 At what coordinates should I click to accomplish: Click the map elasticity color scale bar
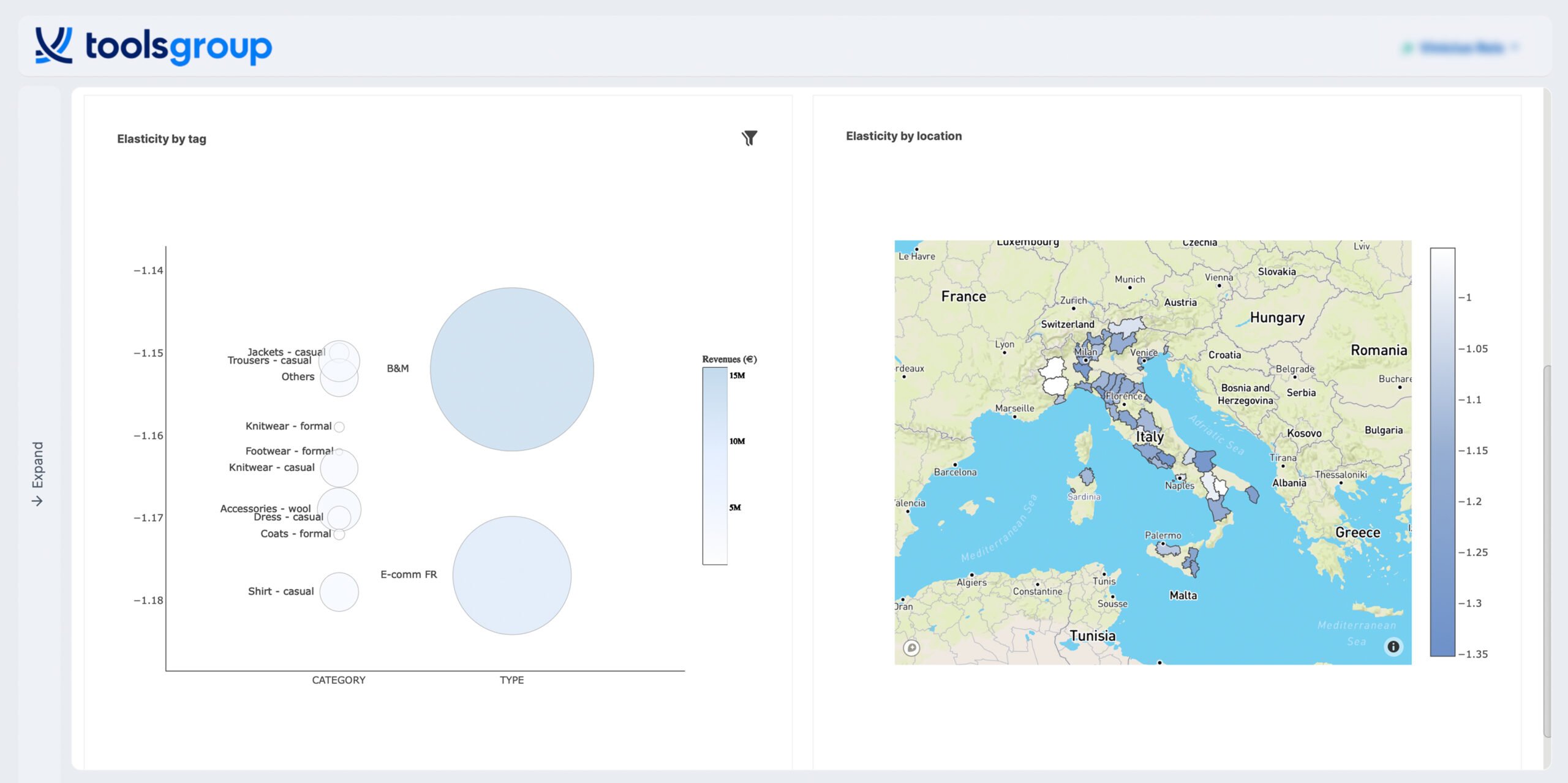[1442, 452]
